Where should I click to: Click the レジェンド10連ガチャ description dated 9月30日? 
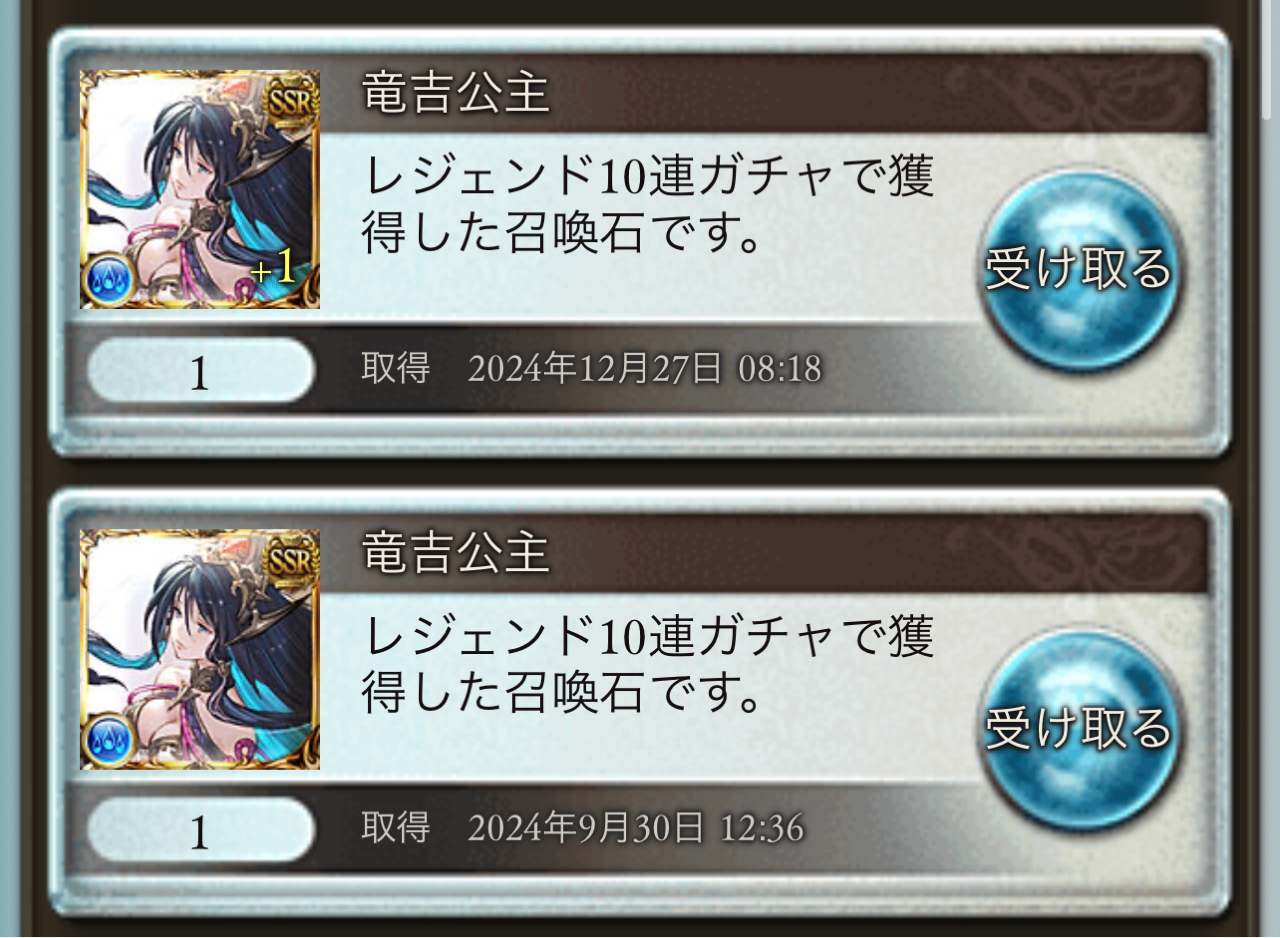coord(648,666)
